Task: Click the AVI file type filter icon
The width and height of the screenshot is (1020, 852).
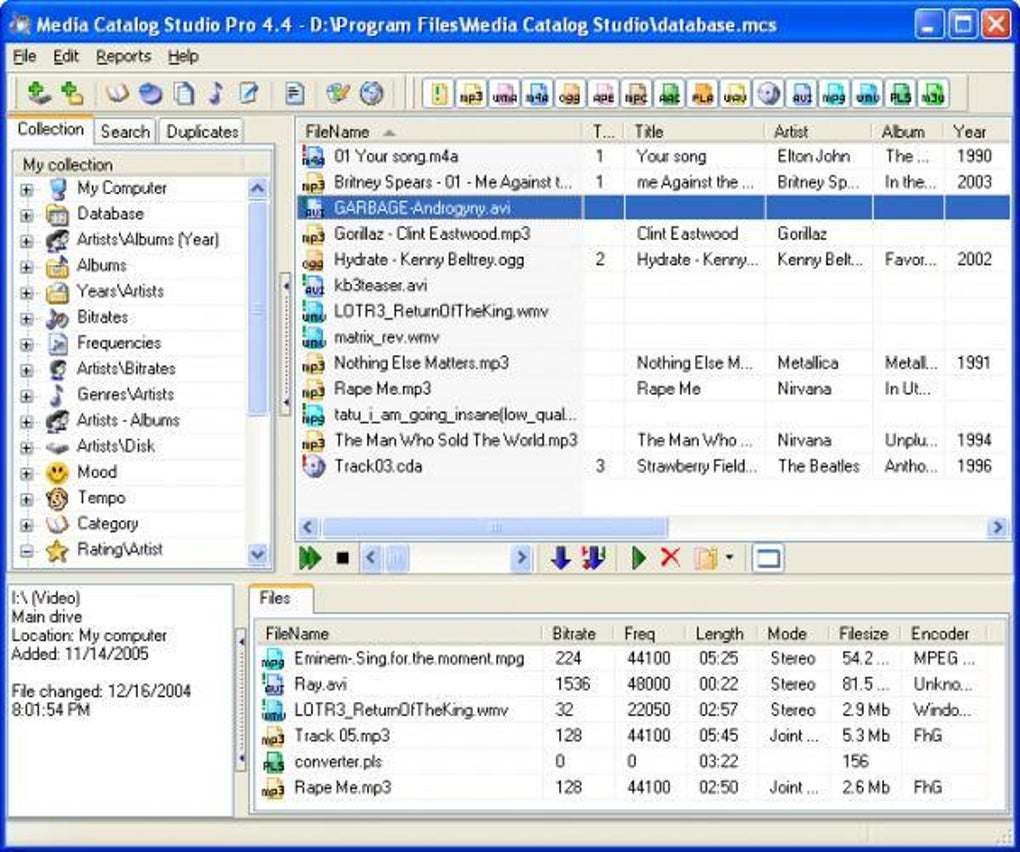Action: coord(801,94)
